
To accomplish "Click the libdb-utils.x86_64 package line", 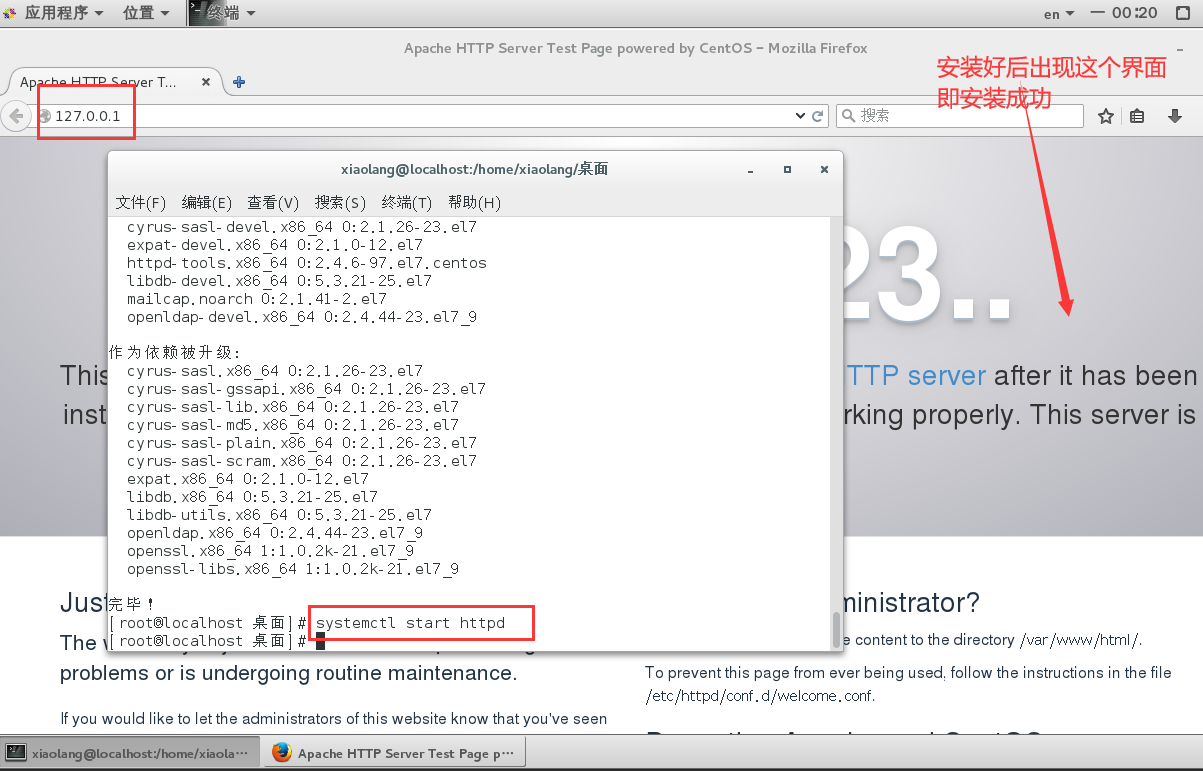I will (279, 515).
